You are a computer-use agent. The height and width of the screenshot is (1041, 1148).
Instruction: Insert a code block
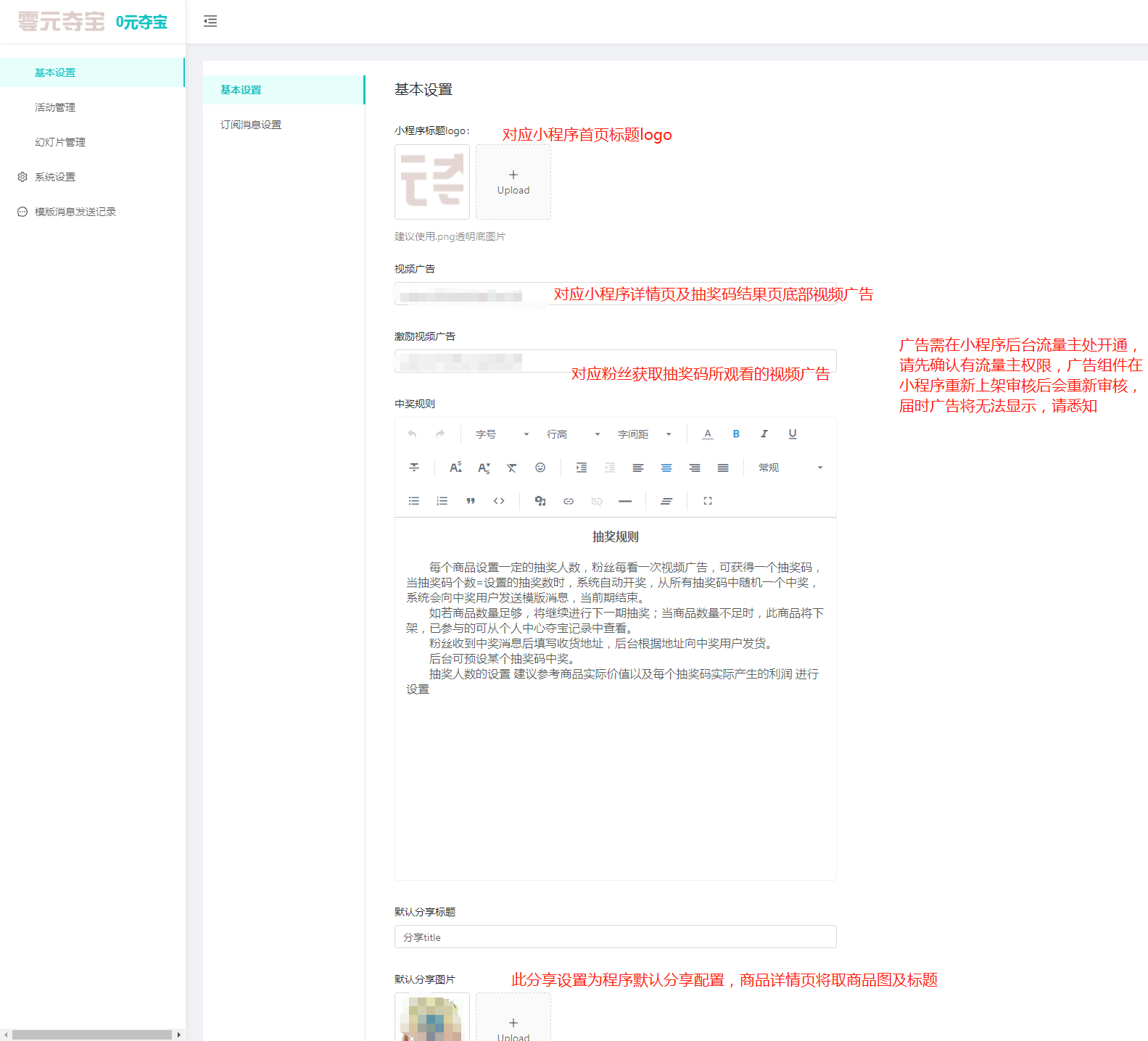(499, 501)
